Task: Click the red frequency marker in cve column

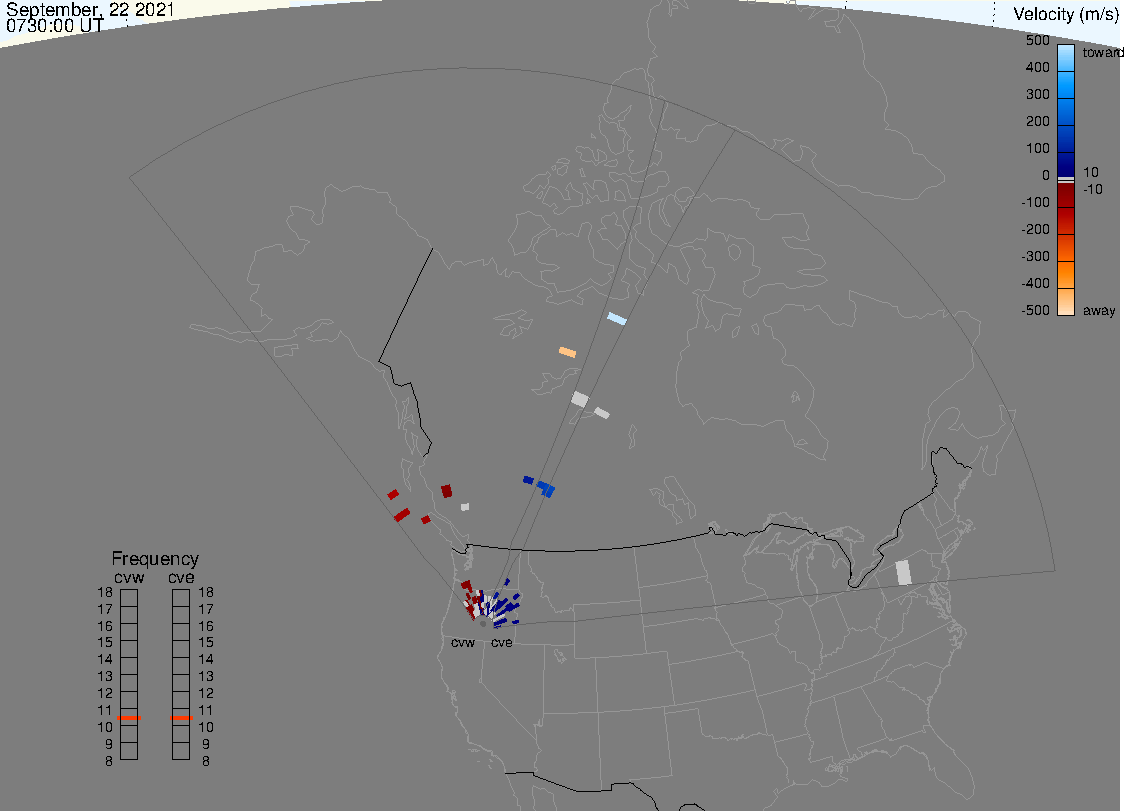Action: [181, 717]
